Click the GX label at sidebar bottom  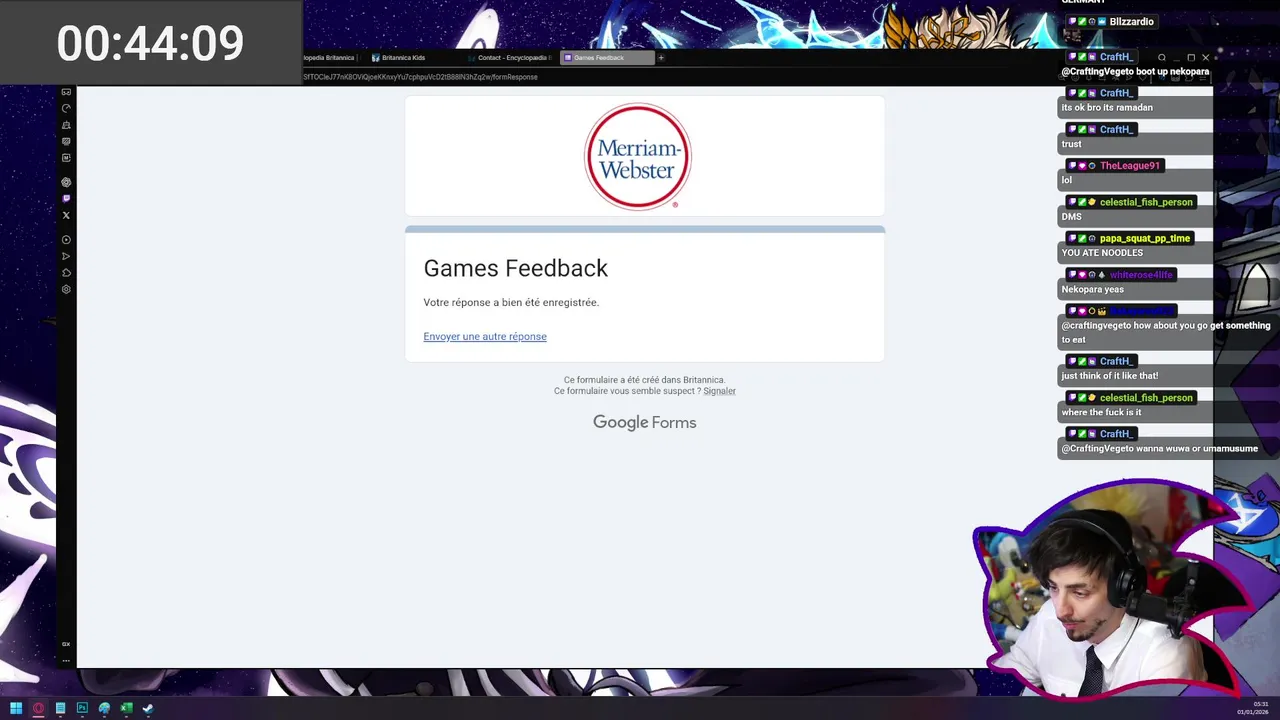[x=66, y=644]
